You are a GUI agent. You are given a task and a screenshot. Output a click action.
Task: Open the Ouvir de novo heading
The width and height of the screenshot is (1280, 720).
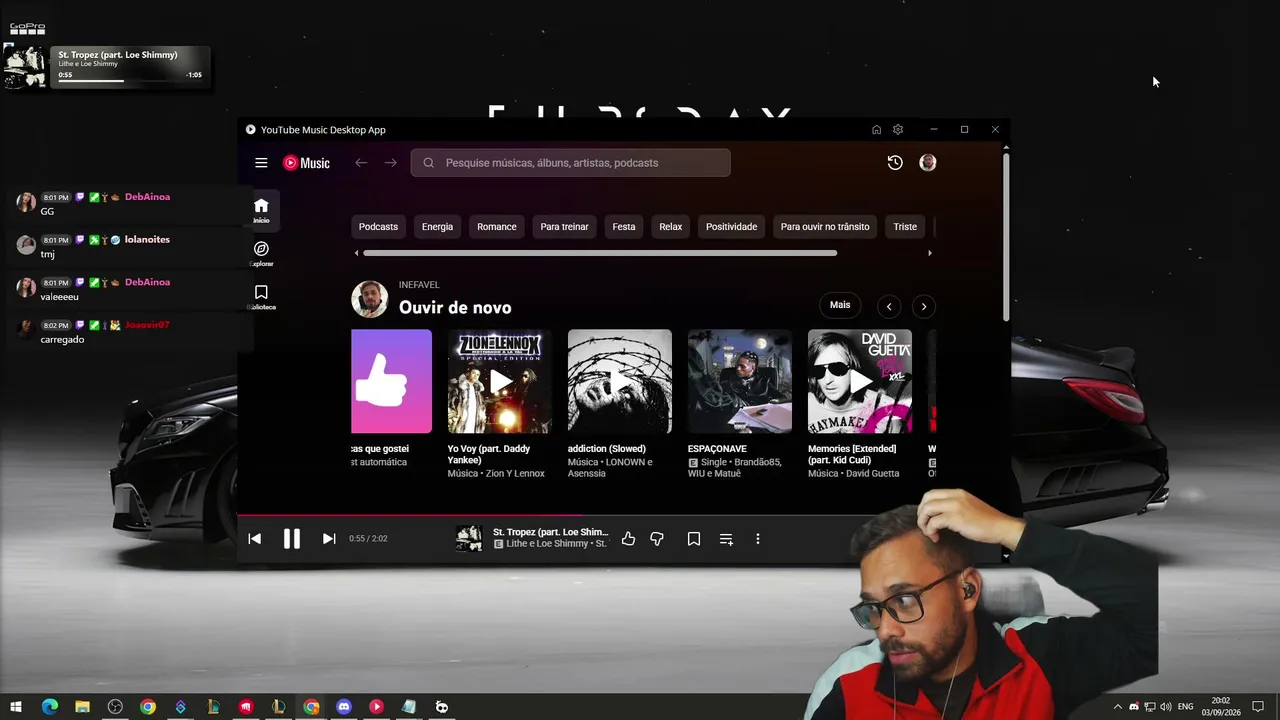(455, 307)
